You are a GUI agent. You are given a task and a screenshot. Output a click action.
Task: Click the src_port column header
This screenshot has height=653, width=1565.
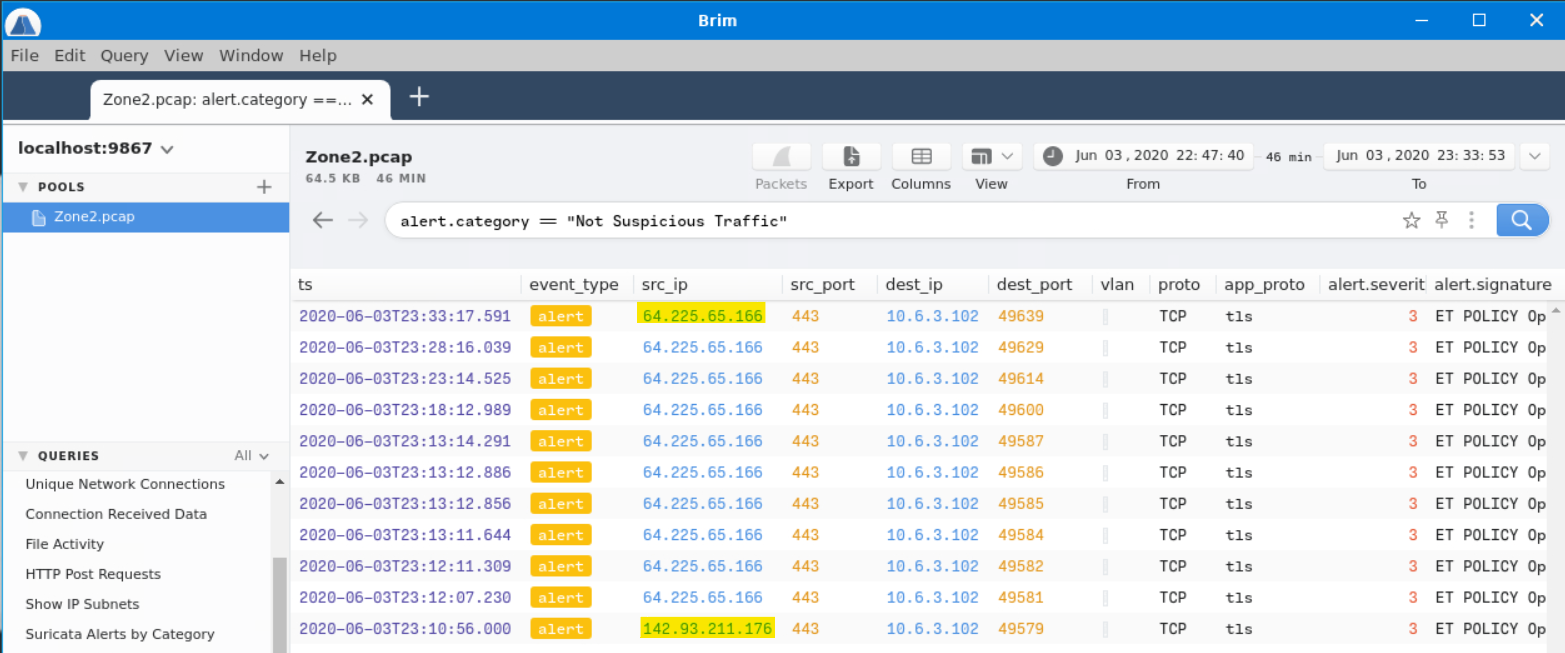[822, 285]
